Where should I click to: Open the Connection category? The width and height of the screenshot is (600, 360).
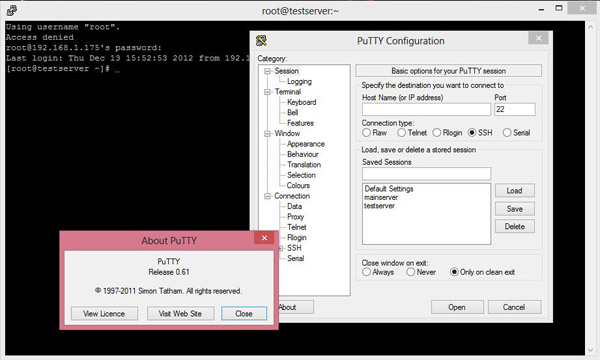[292, 196]
